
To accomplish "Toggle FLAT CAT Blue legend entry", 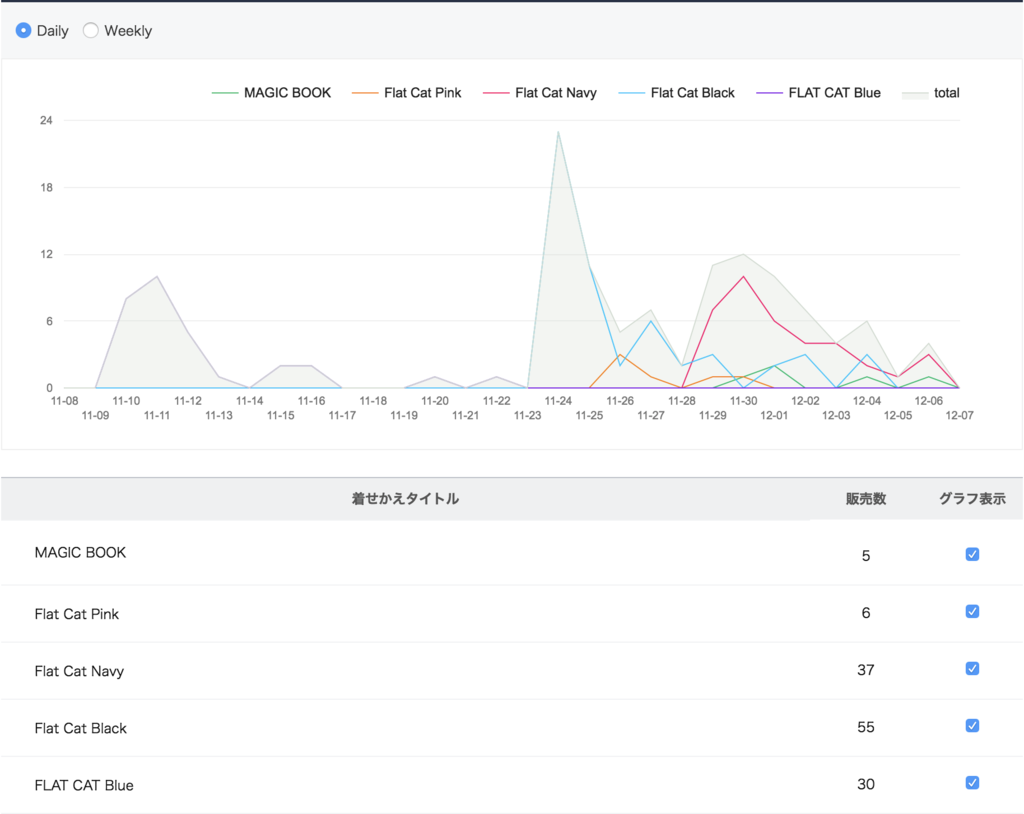I will (x=818, y=93).
